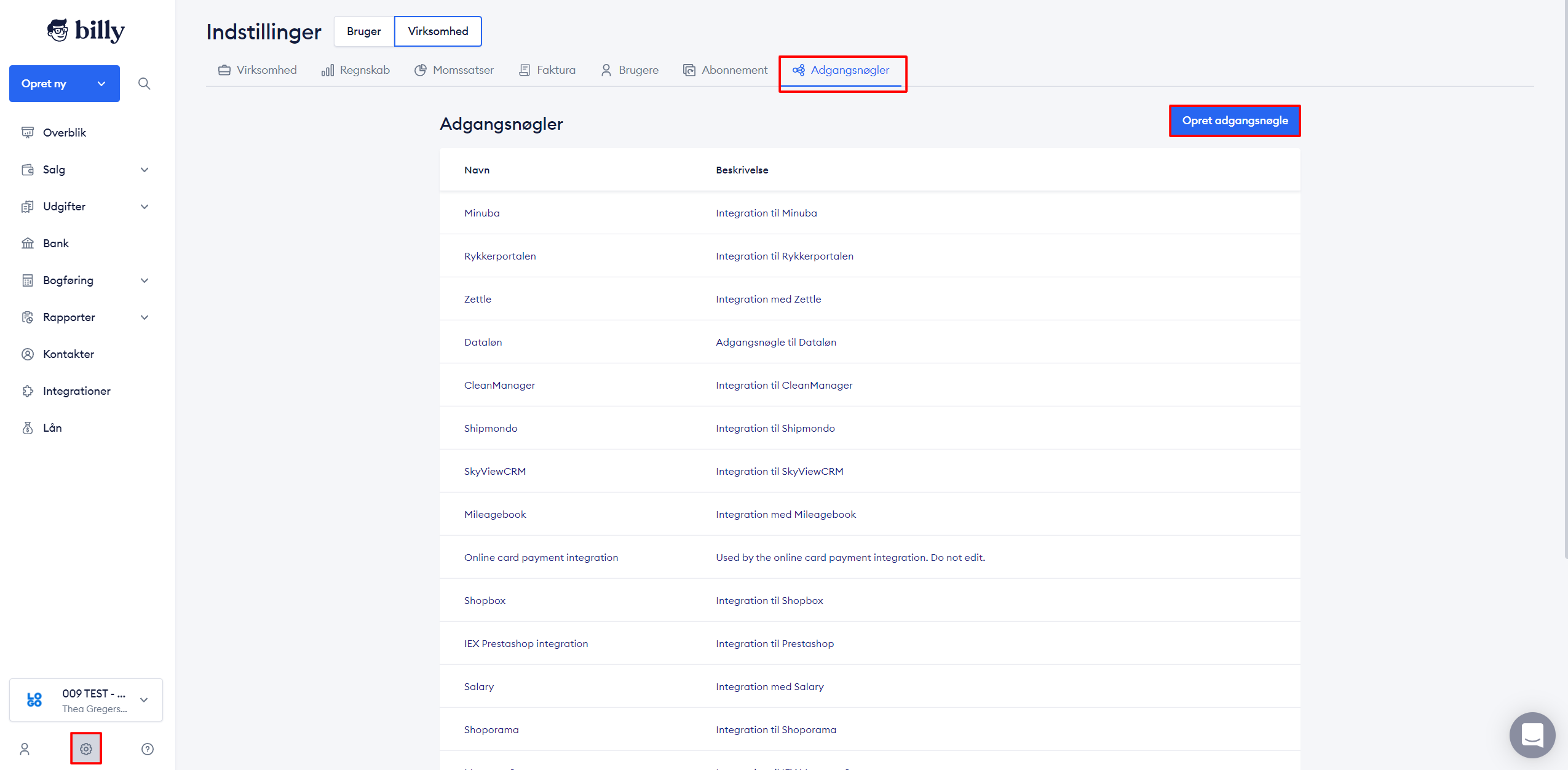
Task: Open the Brugere tab
Action: click(x=630, y=70)
